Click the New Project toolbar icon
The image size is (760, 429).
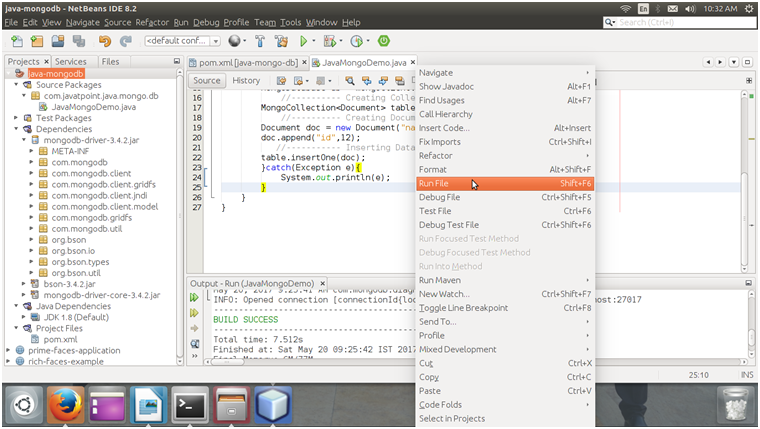pos(37,41)
